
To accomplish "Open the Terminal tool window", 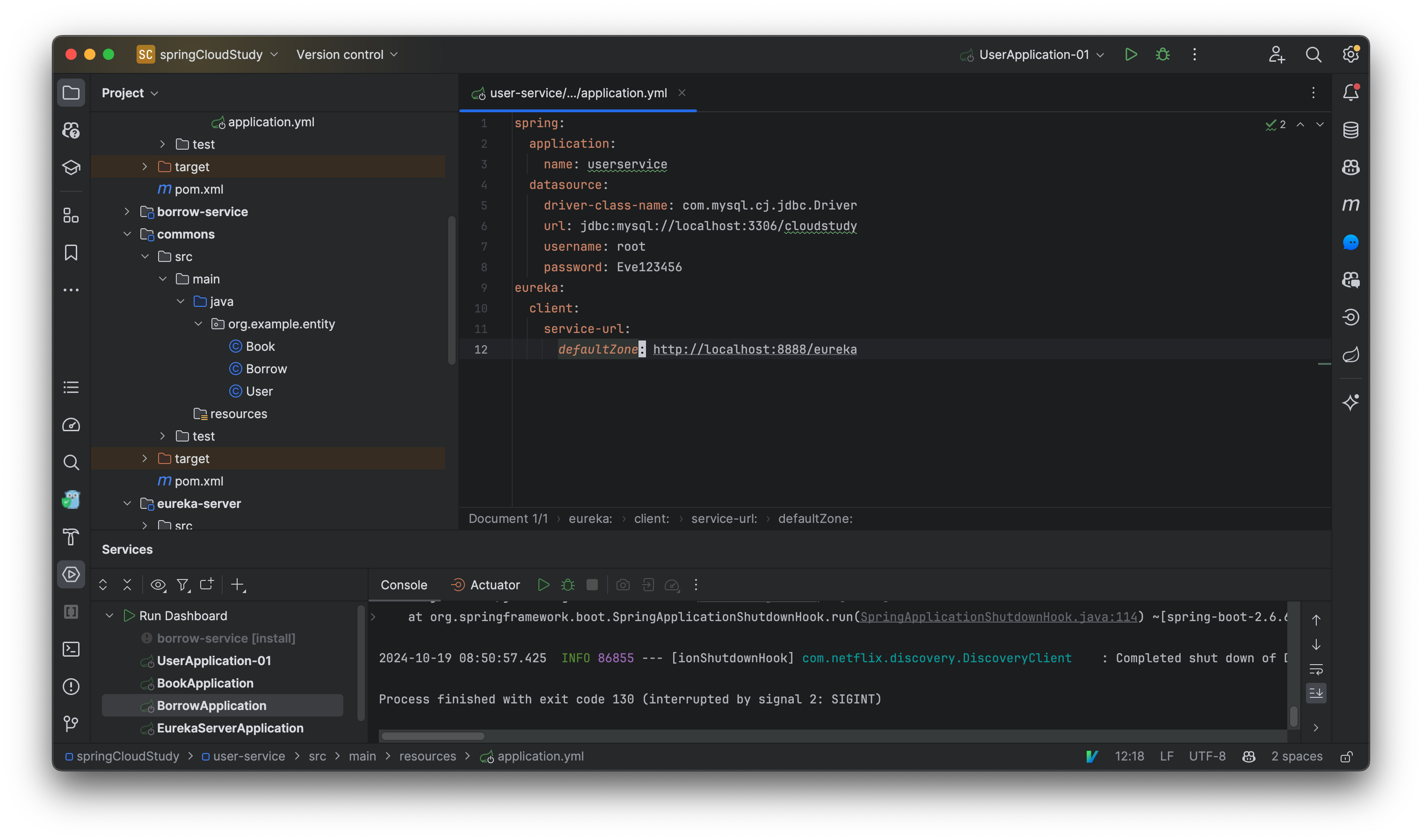I will click(x=71, y=649).
